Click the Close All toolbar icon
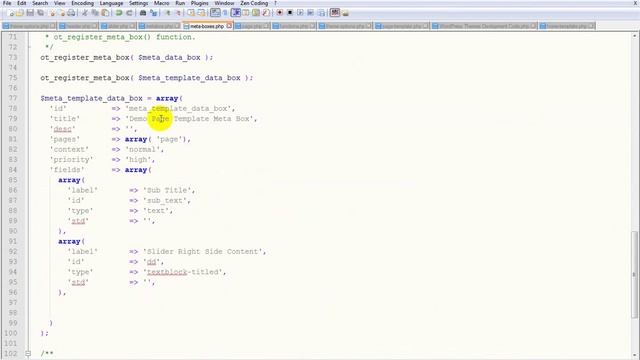The height and width of the screenshot is (360, 640). pyautogui.click(x=62, y=13)
